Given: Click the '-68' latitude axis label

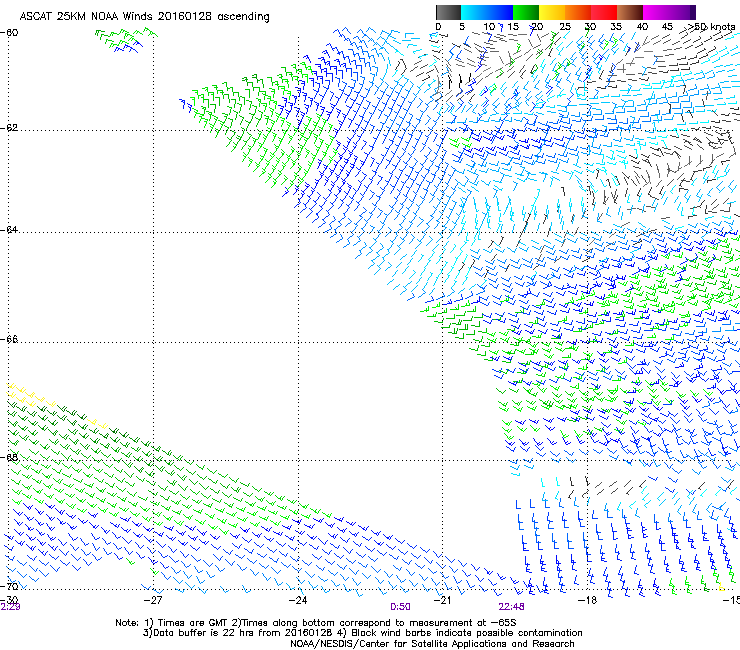Looking at the screenshot, I should point(9,457).
